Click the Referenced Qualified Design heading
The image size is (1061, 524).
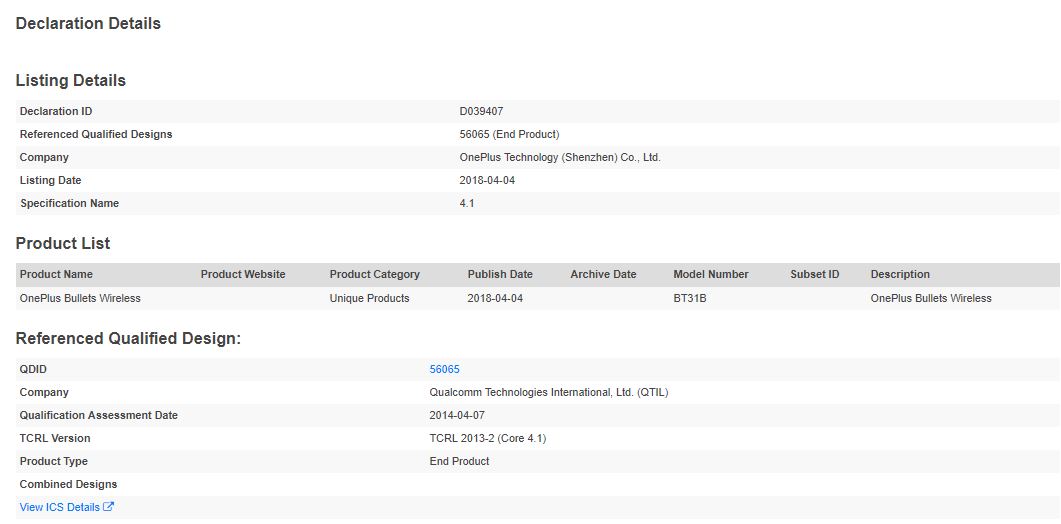(x=129, y=339)
